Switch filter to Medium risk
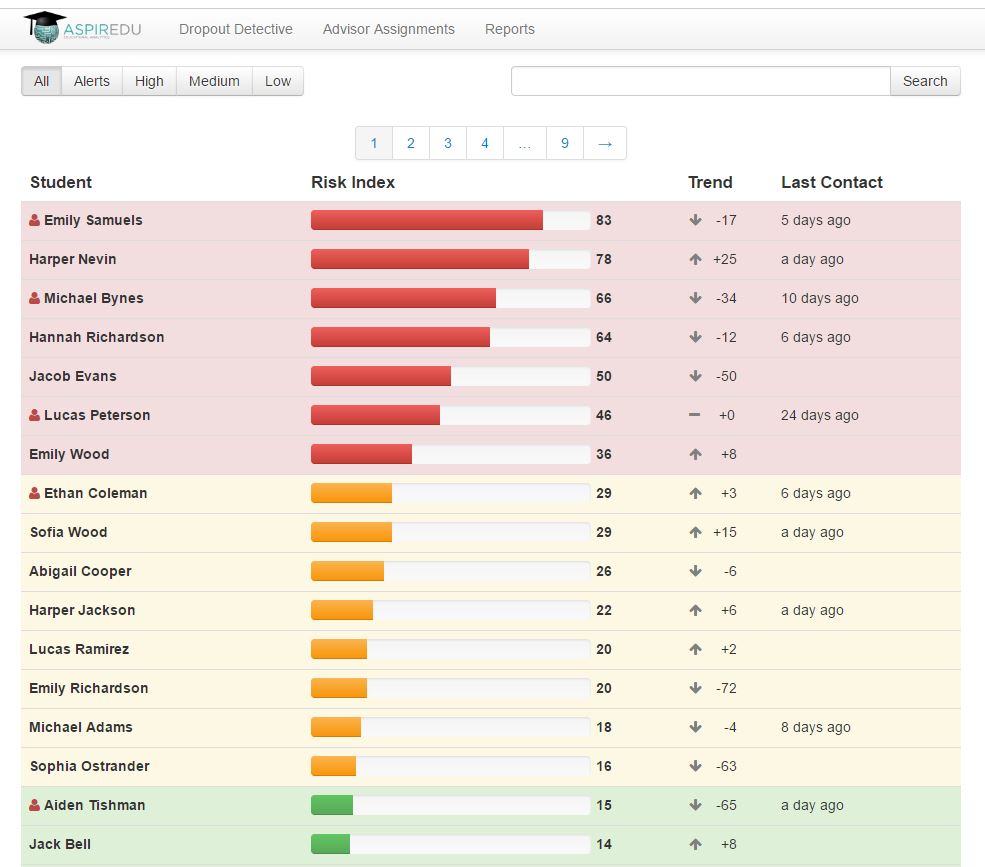The height and width of the screenshot is (867, 985). 214,81
